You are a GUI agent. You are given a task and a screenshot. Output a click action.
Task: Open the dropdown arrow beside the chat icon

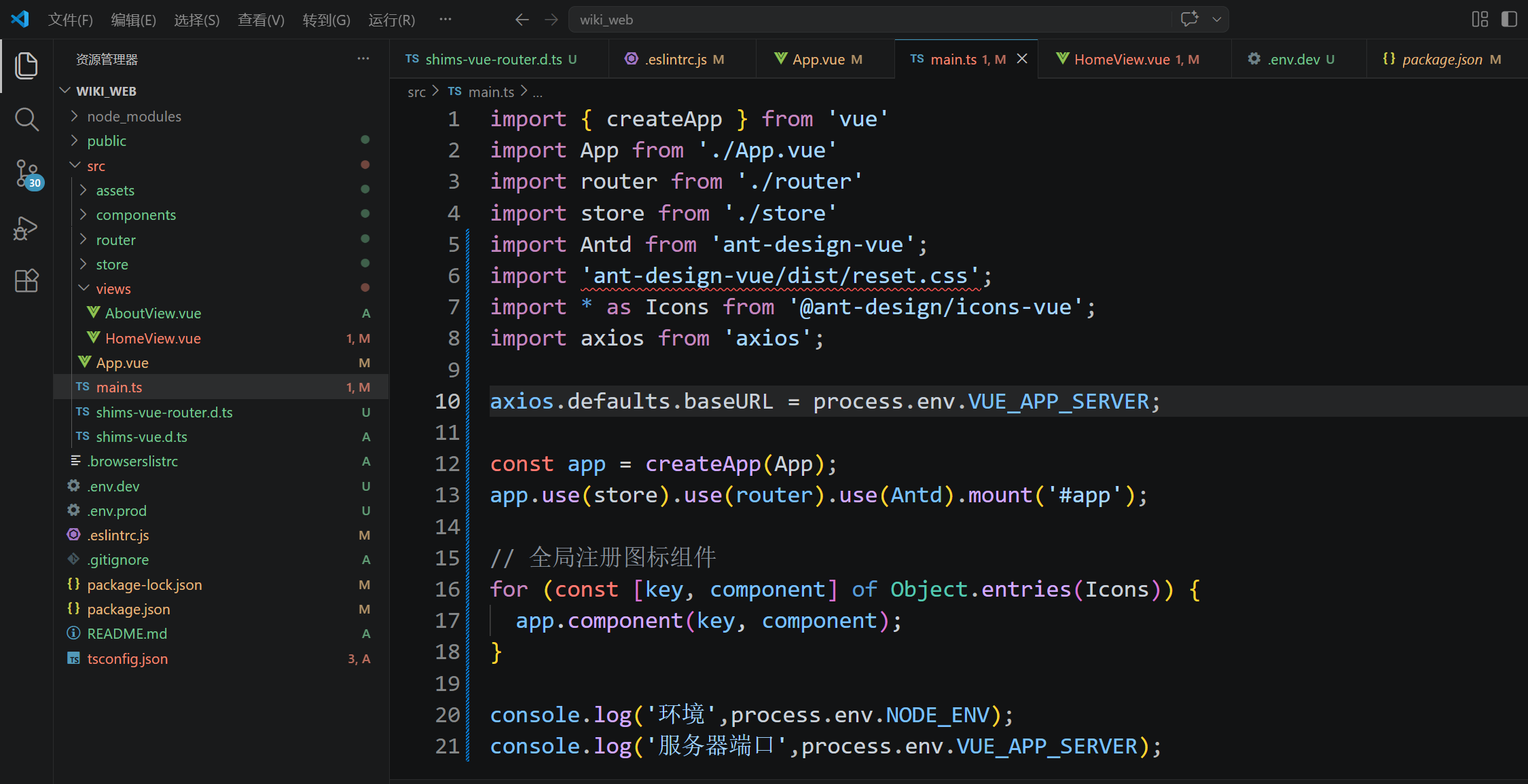(x=1217, y=19)
